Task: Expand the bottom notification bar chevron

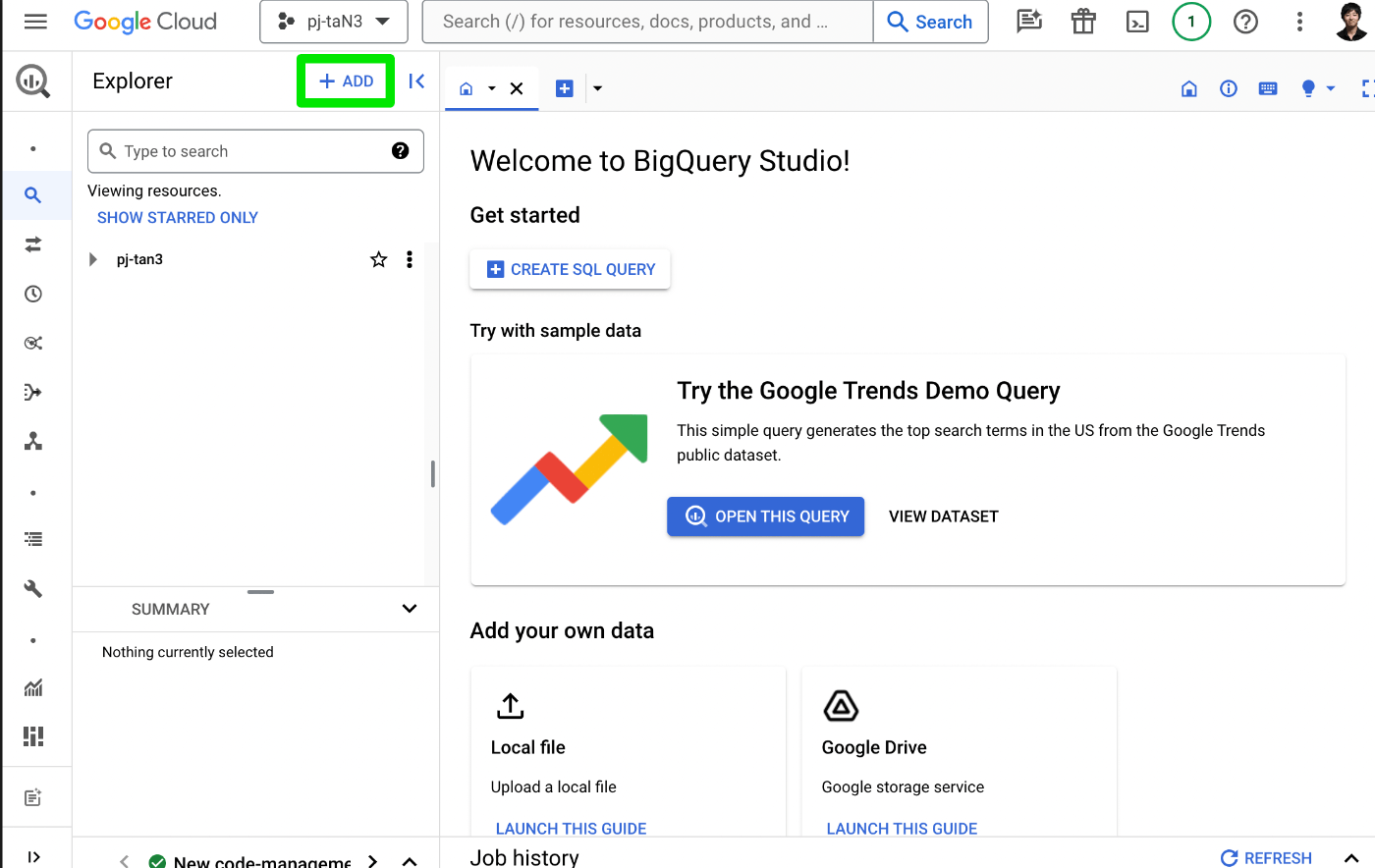Action: click(410, 861)
